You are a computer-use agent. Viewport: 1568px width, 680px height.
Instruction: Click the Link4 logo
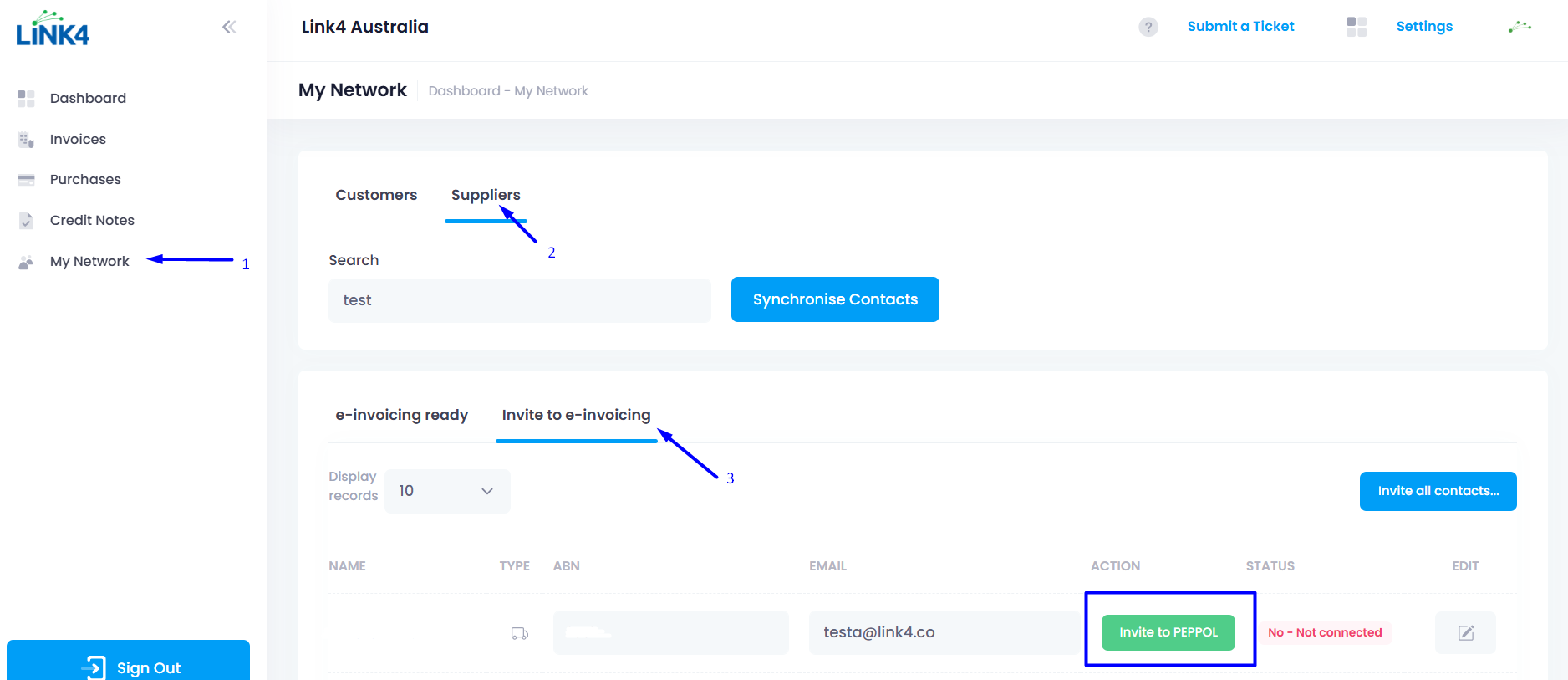pos(53,29)
